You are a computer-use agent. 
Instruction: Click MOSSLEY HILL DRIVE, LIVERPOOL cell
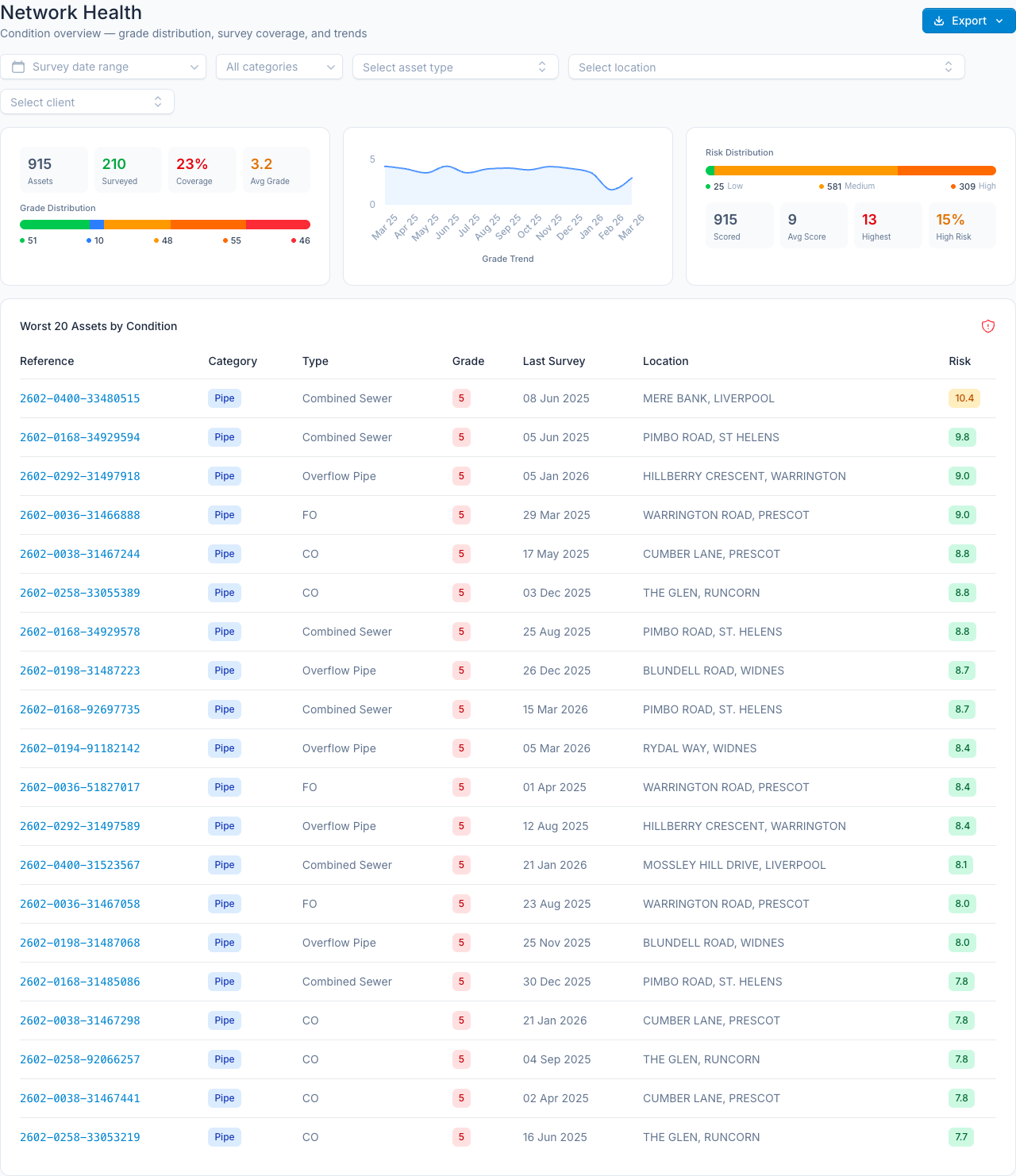click(x=734, y=865)
